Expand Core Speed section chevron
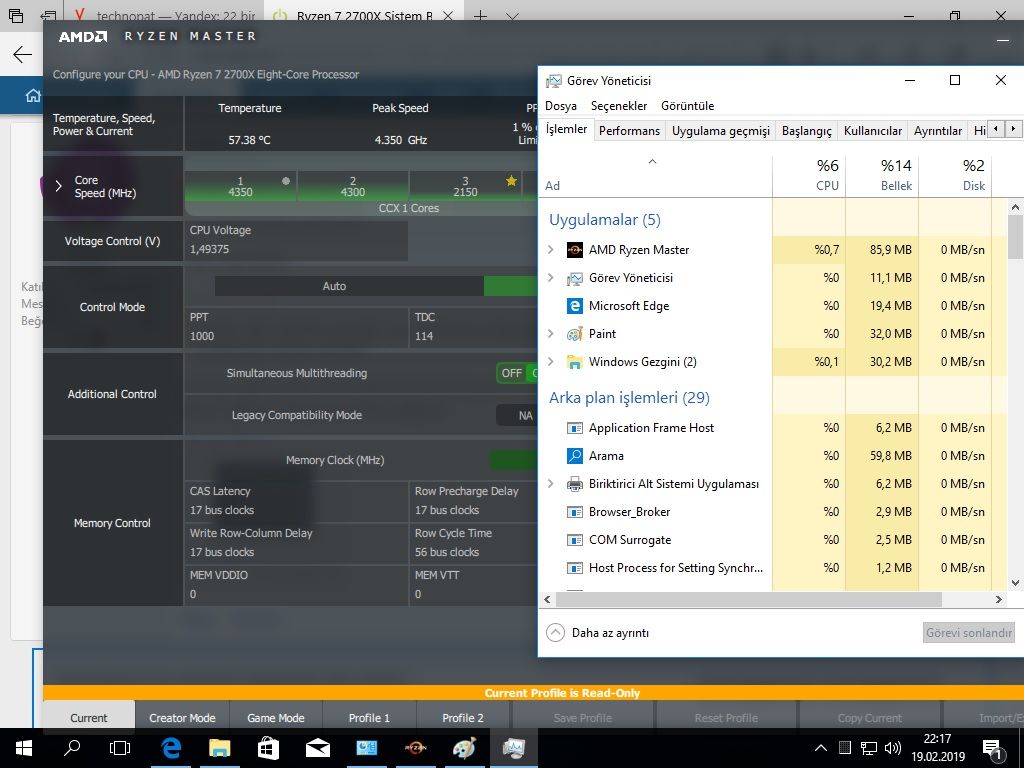This screenshot has height=768, width=1024. point(59,186)
